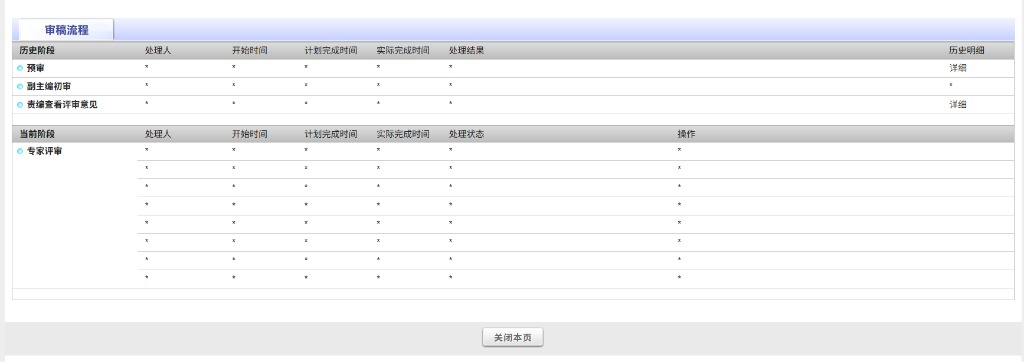Select the 预审 stage label

(35, 68)
